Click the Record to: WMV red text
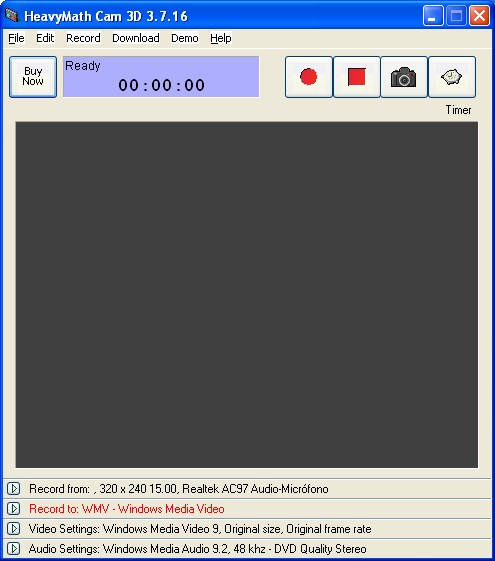The width and height of the screenshot is (495, 561). (x=127, y=509)
